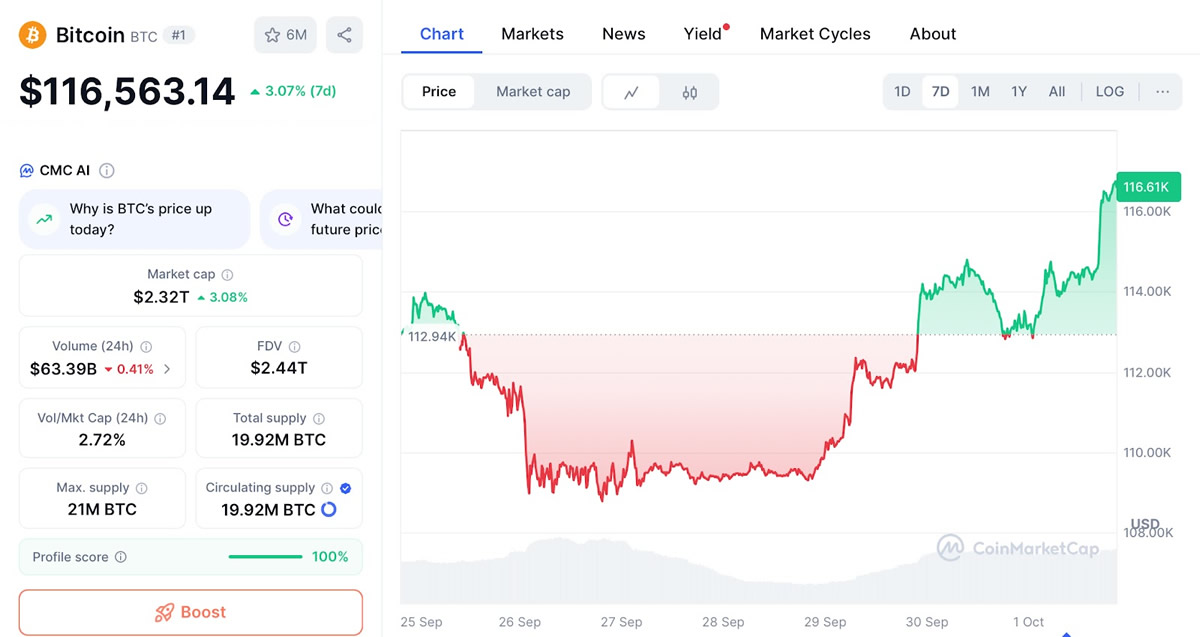Ask why BTC's price is up today
Image resolution: width=1200 pixels, height=637 pixels.
click(x=133, y=218)
